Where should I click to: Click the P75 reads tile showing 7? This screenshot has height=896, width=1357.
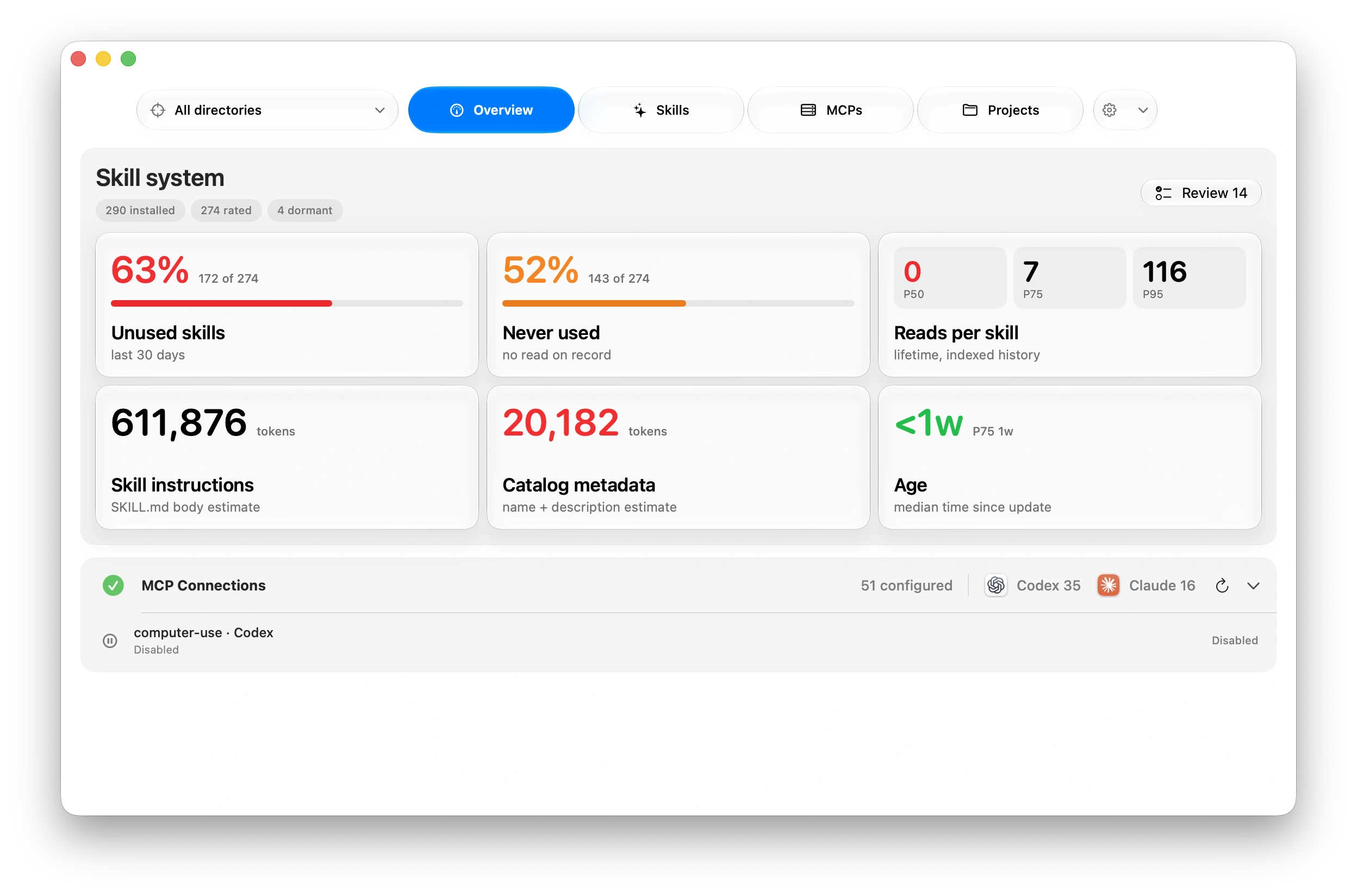(1069, 278)
